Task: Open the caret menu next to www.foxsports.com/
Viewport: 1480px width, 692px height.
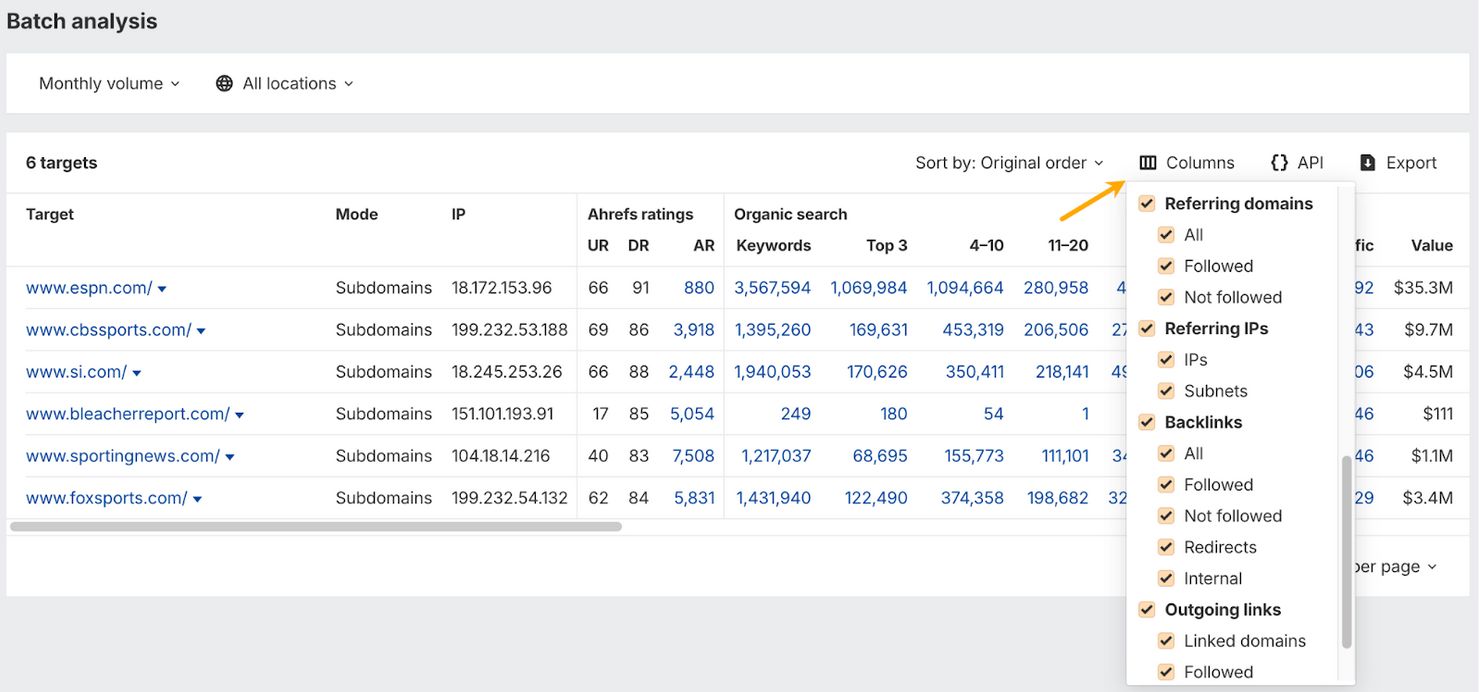Action: pyautogui.click(x=197, y=499)
